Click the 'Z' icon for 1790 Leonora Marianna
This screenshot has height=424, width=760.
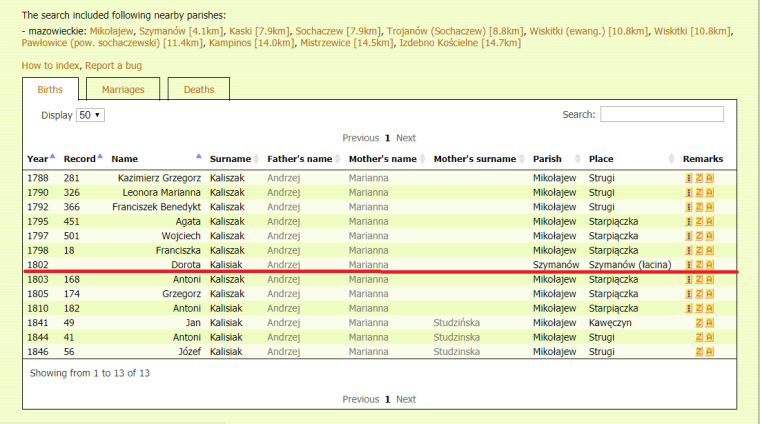(x=699, y=192)
